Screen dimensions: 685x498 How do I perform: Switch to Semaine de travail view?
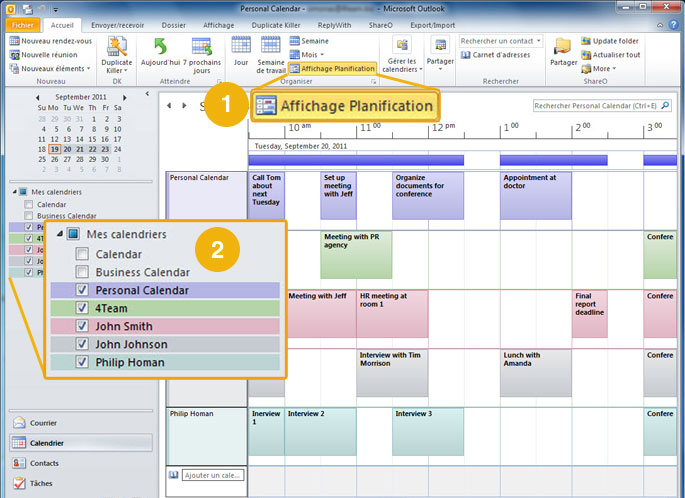pyautogui.click(x=270, y=55)
